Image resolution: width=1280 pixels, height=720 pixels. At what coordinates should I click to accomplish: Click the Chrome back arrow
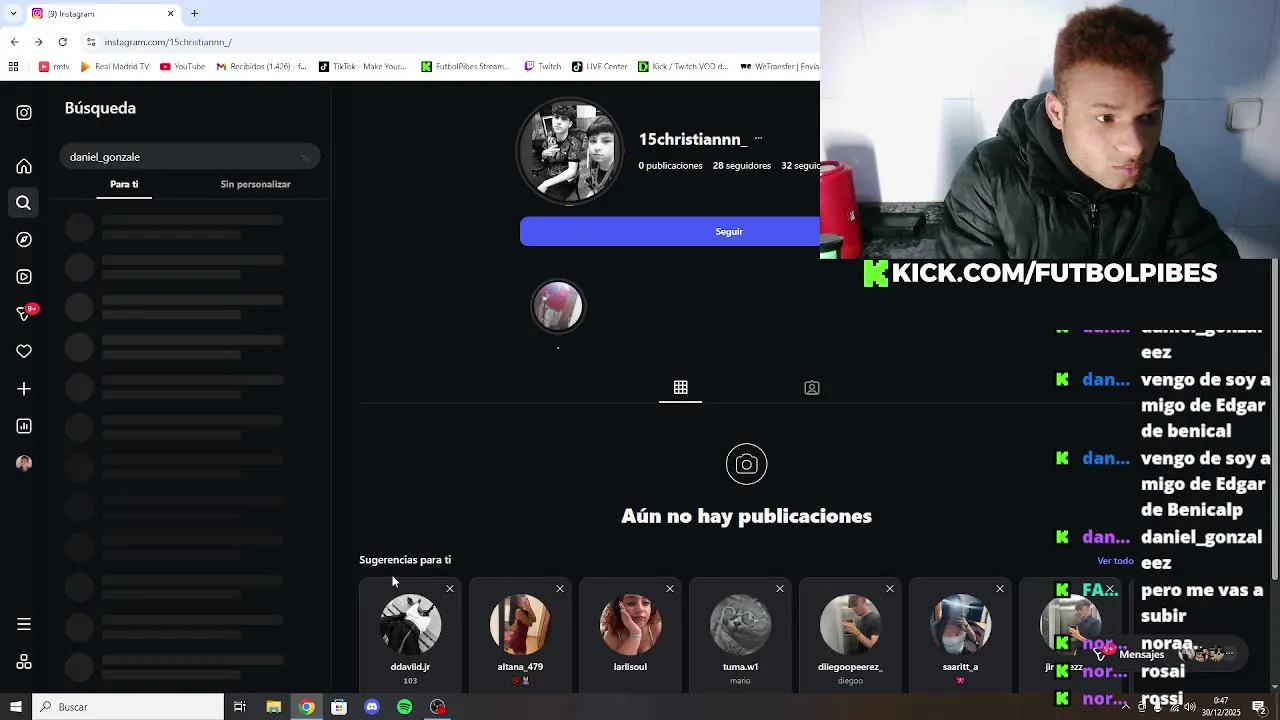(14, 42)
